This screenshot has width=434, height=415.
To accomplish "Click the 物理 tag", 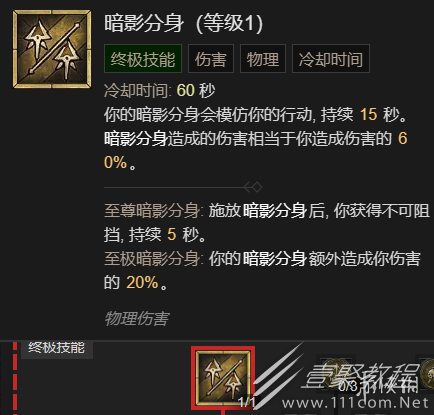I will pyautogui.click(x=263, y=59).
